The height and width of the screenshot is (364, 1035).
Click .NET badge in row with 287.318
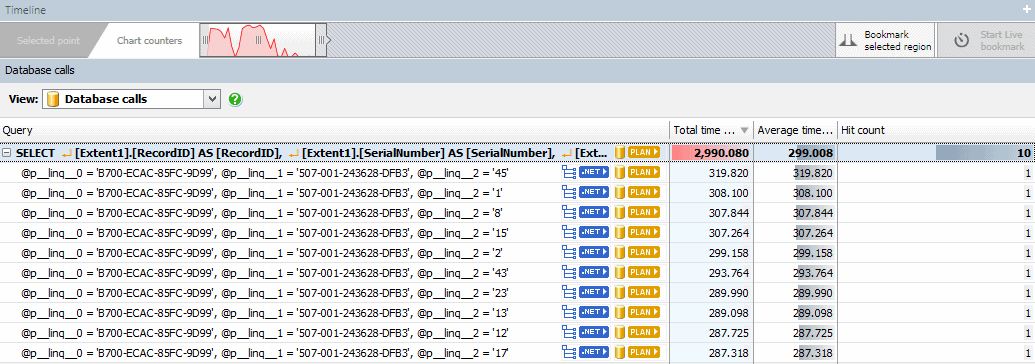tap(594, 351)
